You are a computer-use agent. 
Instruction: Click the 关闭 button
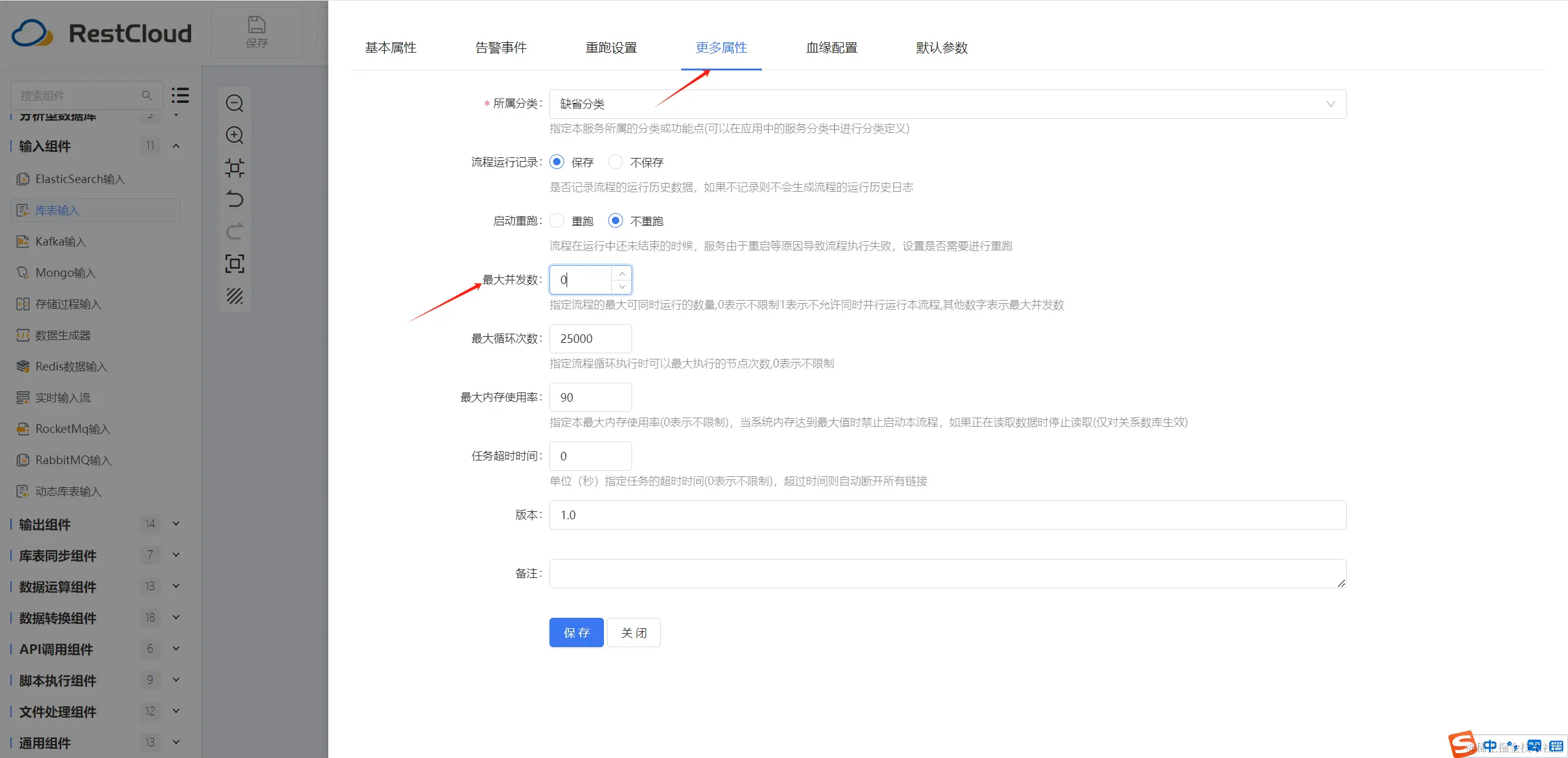point(633,632)
